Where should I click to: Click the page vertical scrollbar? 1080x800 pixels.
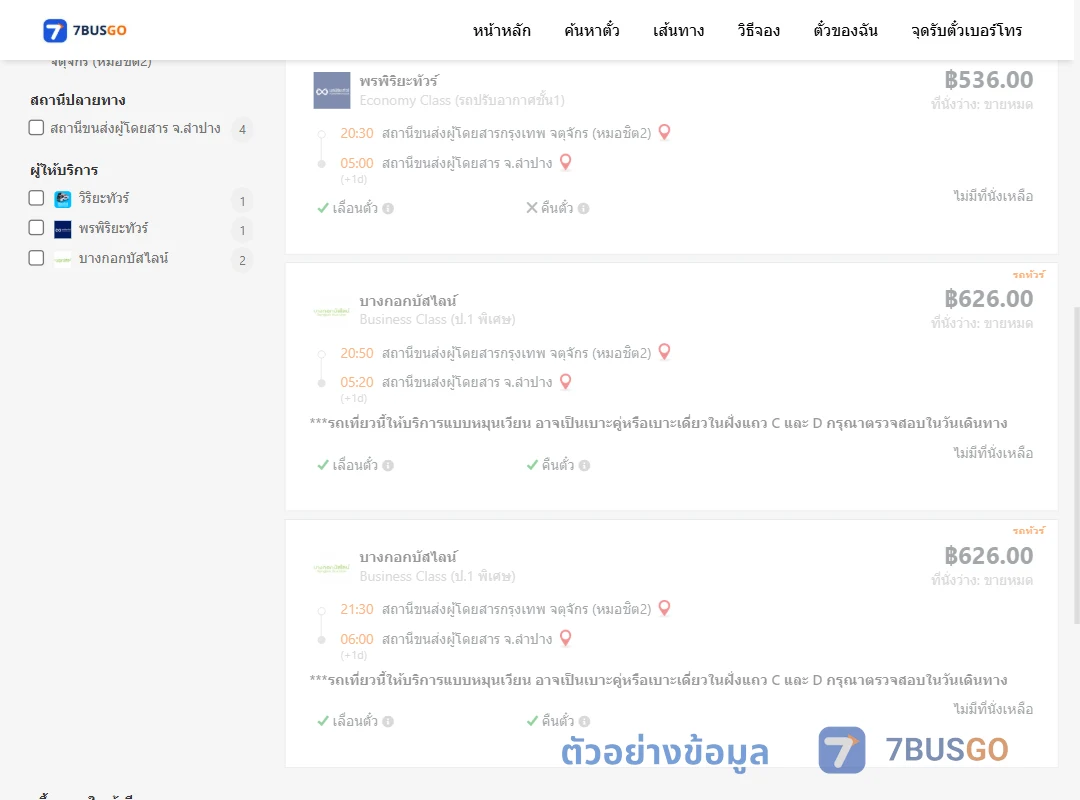coord(1076,465)
